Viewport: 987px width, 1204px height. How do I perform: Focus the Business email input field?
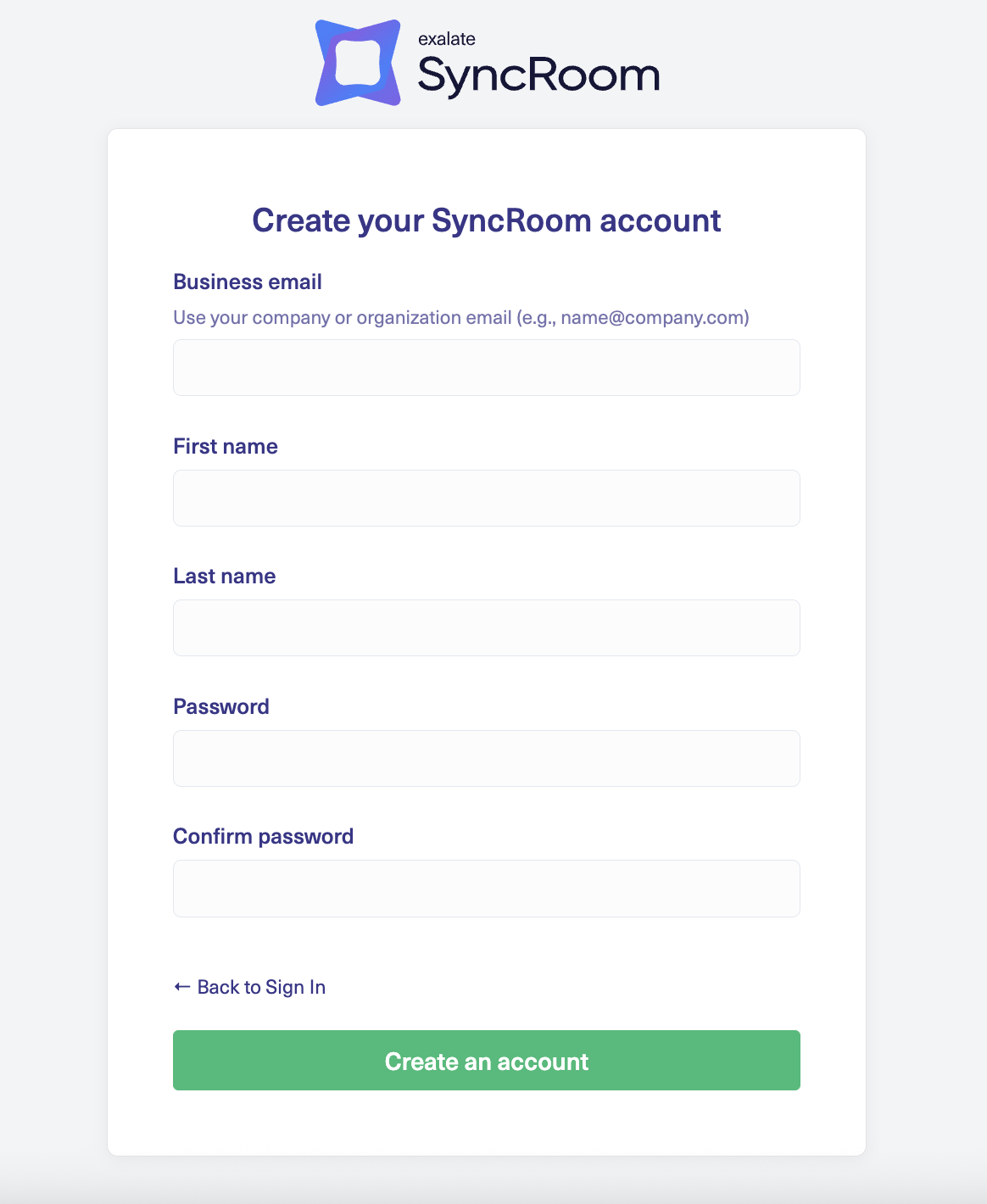pos(486,368)
